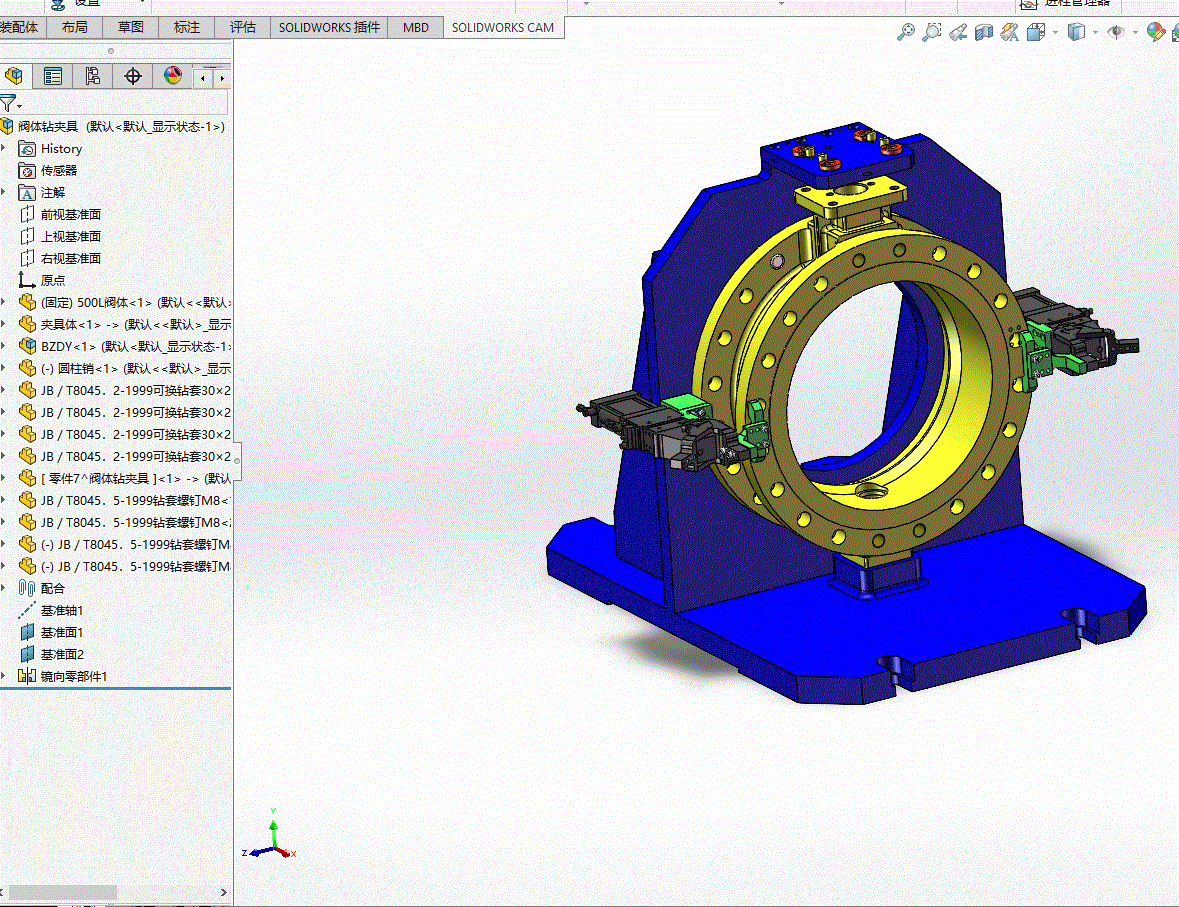Expand the History tree node
Viewport: 1179px width, 907px height.
(4, 148)
